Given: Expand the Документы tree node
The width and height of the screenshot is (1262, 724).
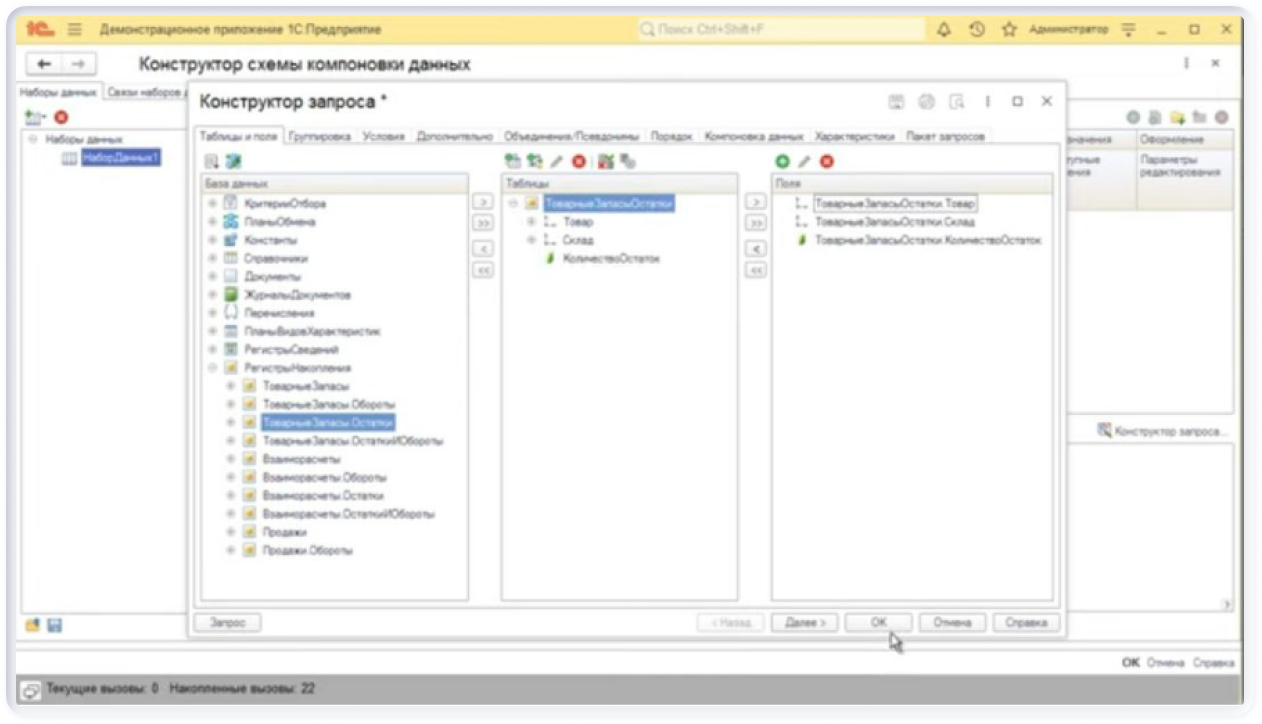Looking at the screenshot, I should tap(212, 276).
